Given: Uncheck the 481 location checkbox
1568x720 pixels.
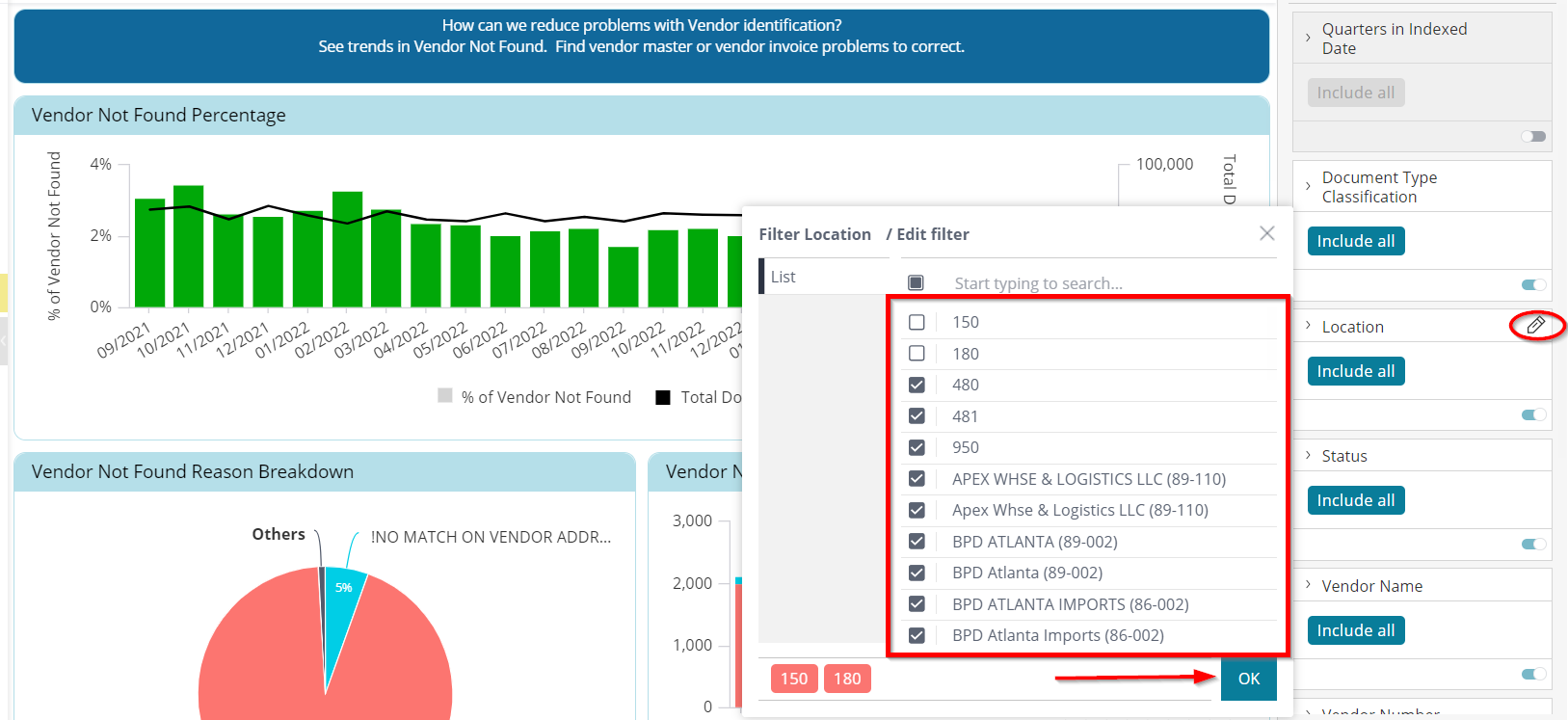Looking at the screenshot, I should click(x=917, y=416).
